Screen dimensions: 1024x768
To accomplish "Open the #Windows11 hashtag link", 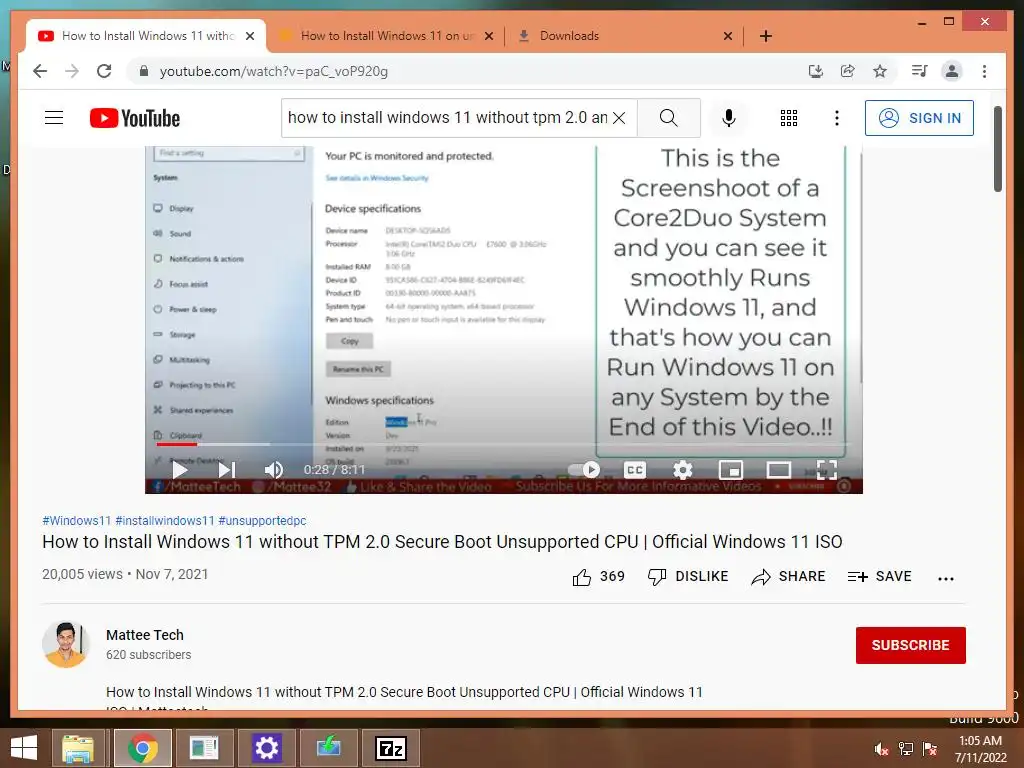I will 76,520.
